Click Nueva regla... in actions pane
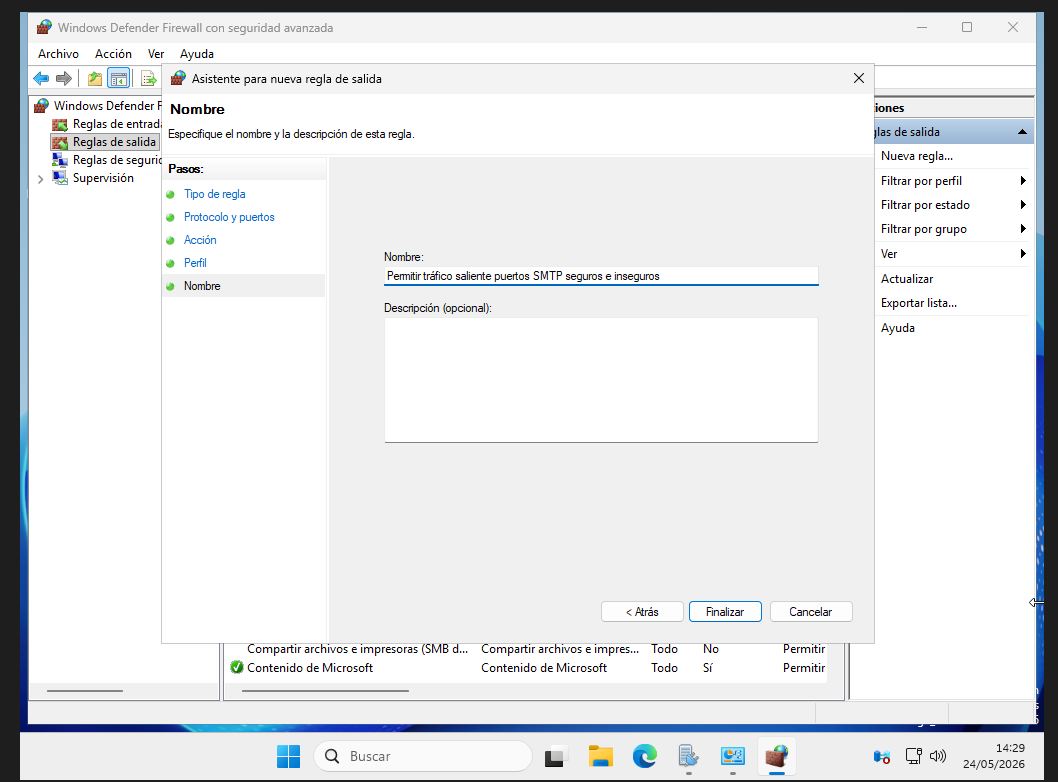Screen dimensions: 1058x782 916,156
